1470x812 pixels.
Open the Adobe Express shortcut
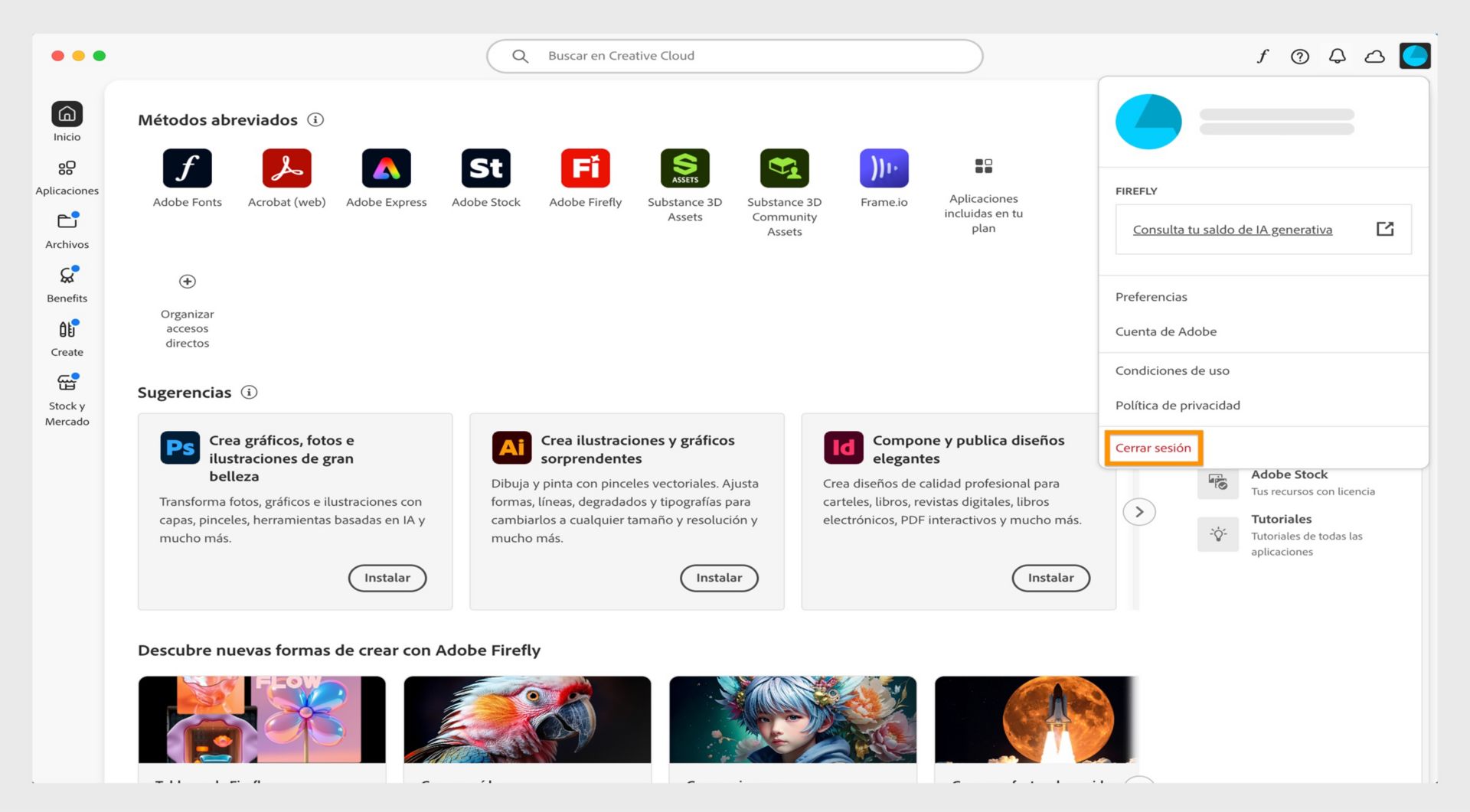point(387,168)
